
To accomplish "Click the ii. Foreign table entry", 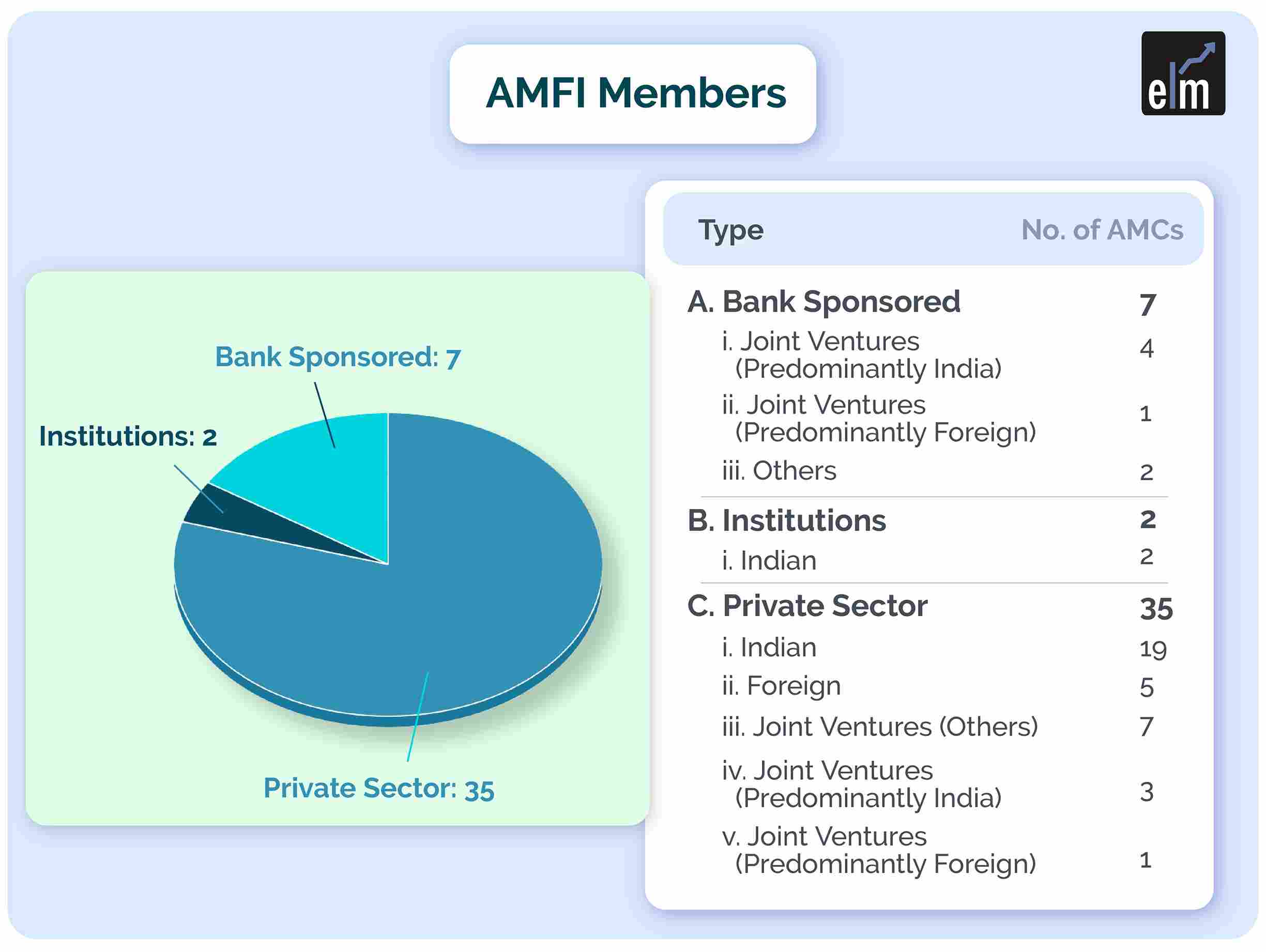I will pyautogui.click(x=781, y=686).
